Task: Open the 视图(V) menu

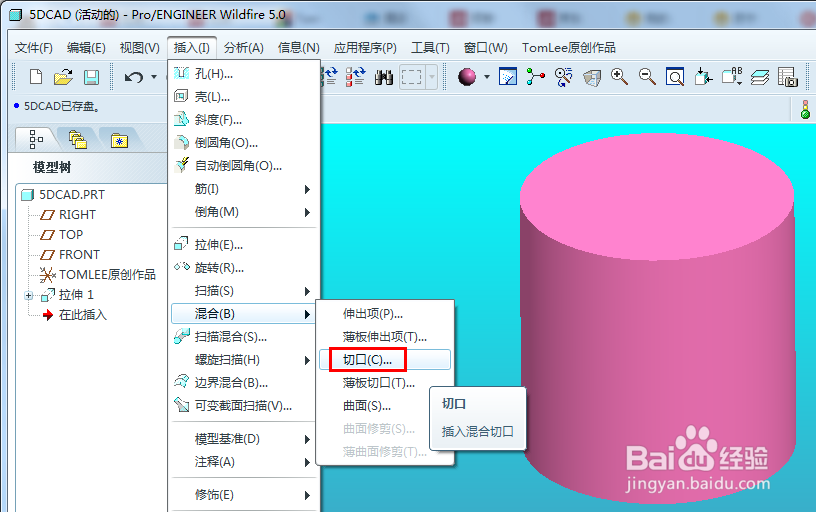Action: [139, 48]
